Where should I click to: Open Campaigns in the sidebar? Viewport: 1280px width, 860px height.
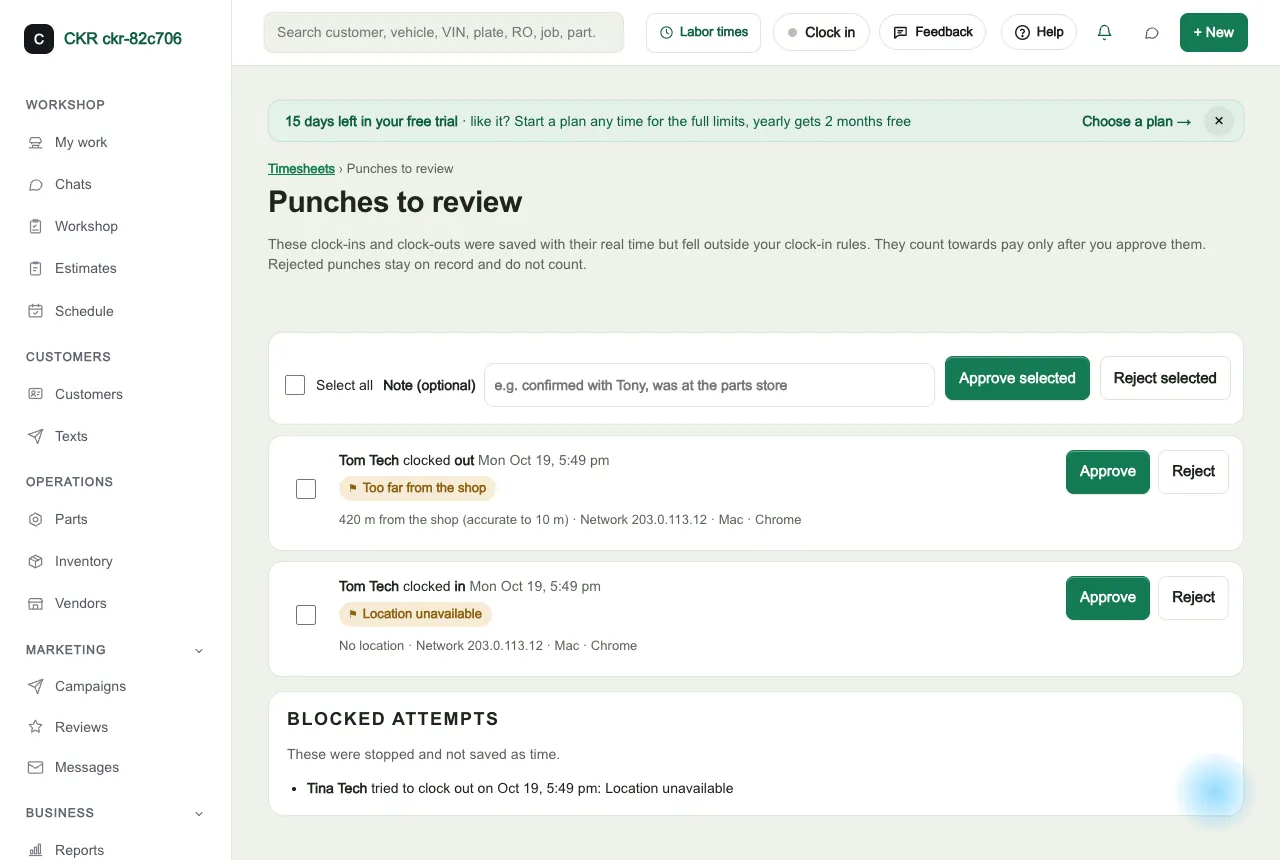90,686
